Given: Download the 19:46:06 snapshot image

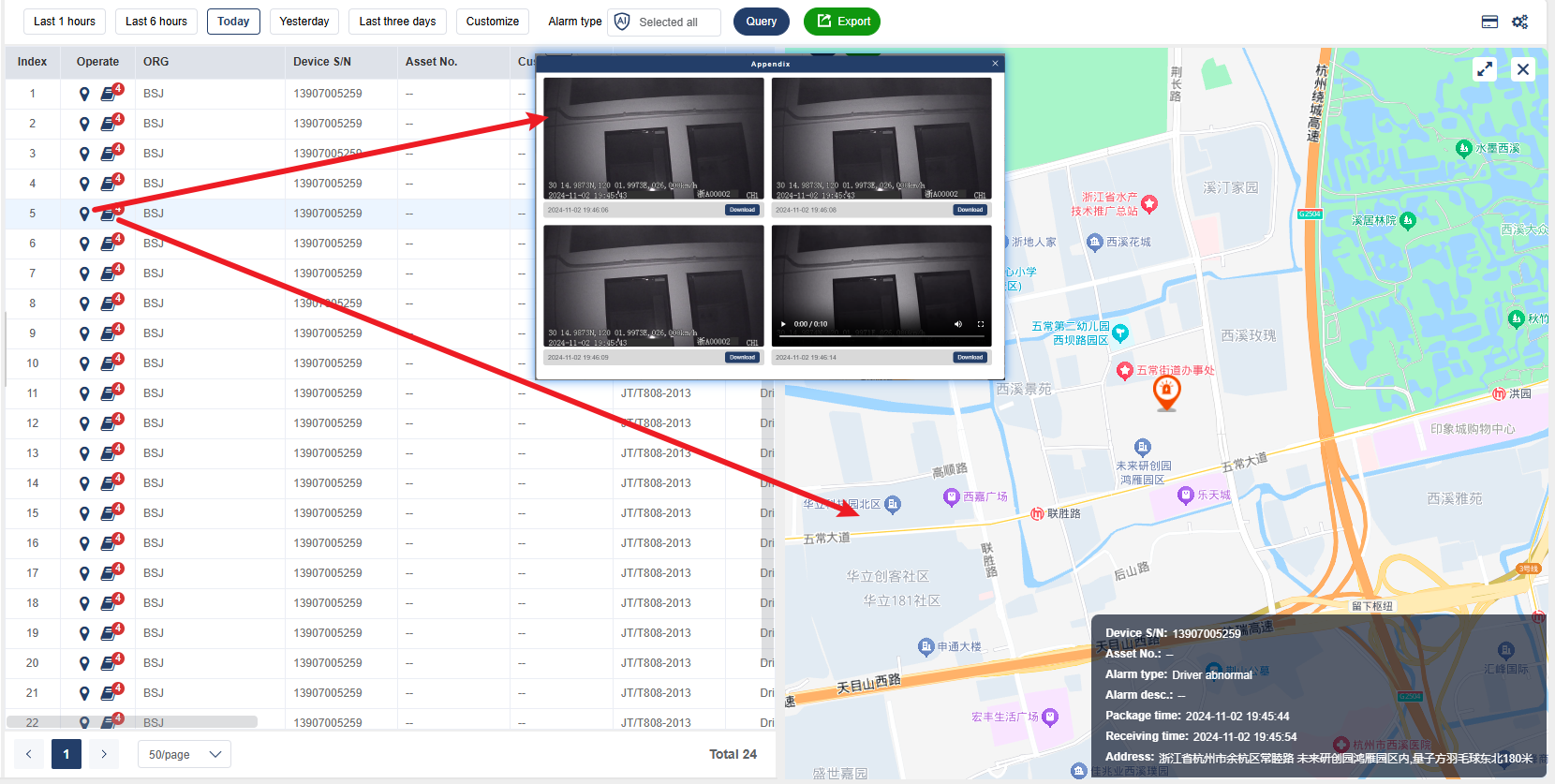Looking at the screenshot, I should (x=742, y=210).
